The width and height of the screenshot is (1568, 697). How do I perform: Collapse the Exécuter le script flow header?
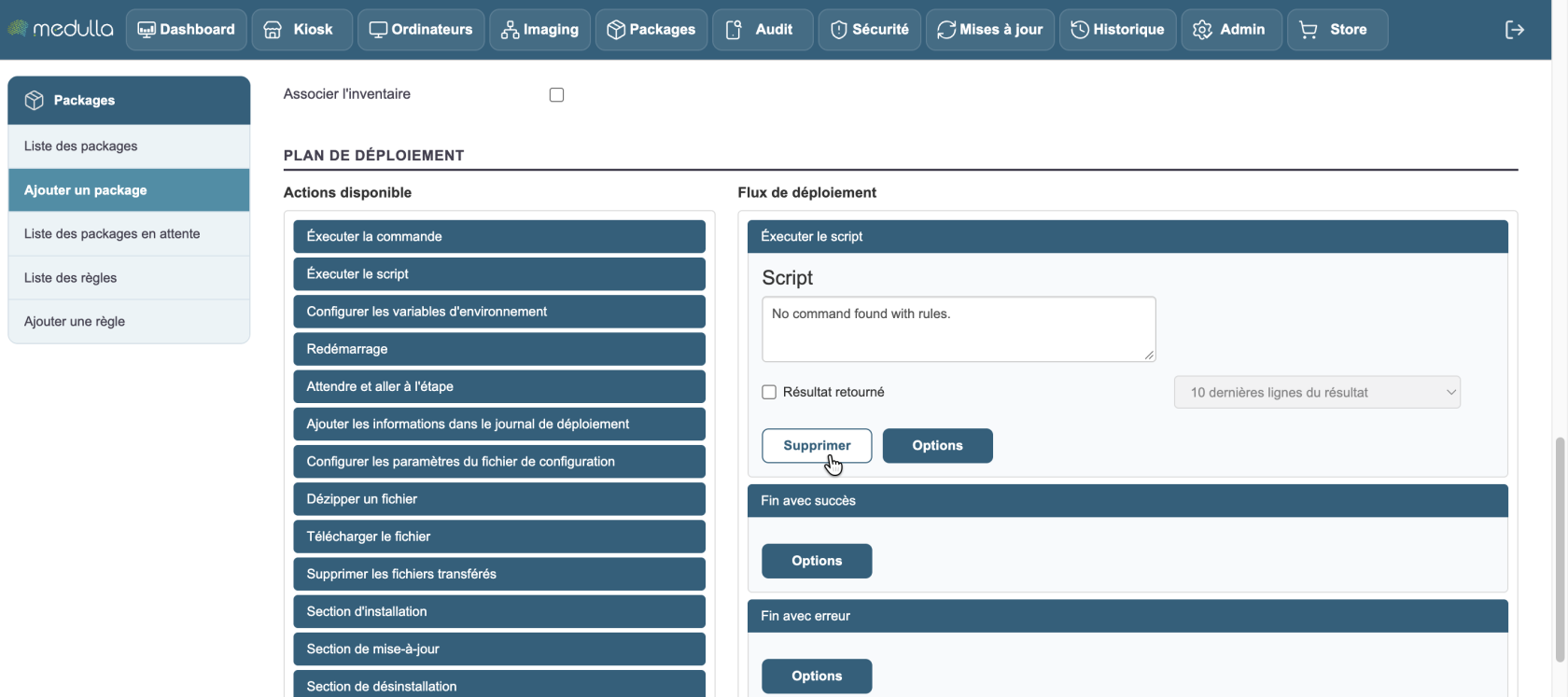coord(1127,237)
